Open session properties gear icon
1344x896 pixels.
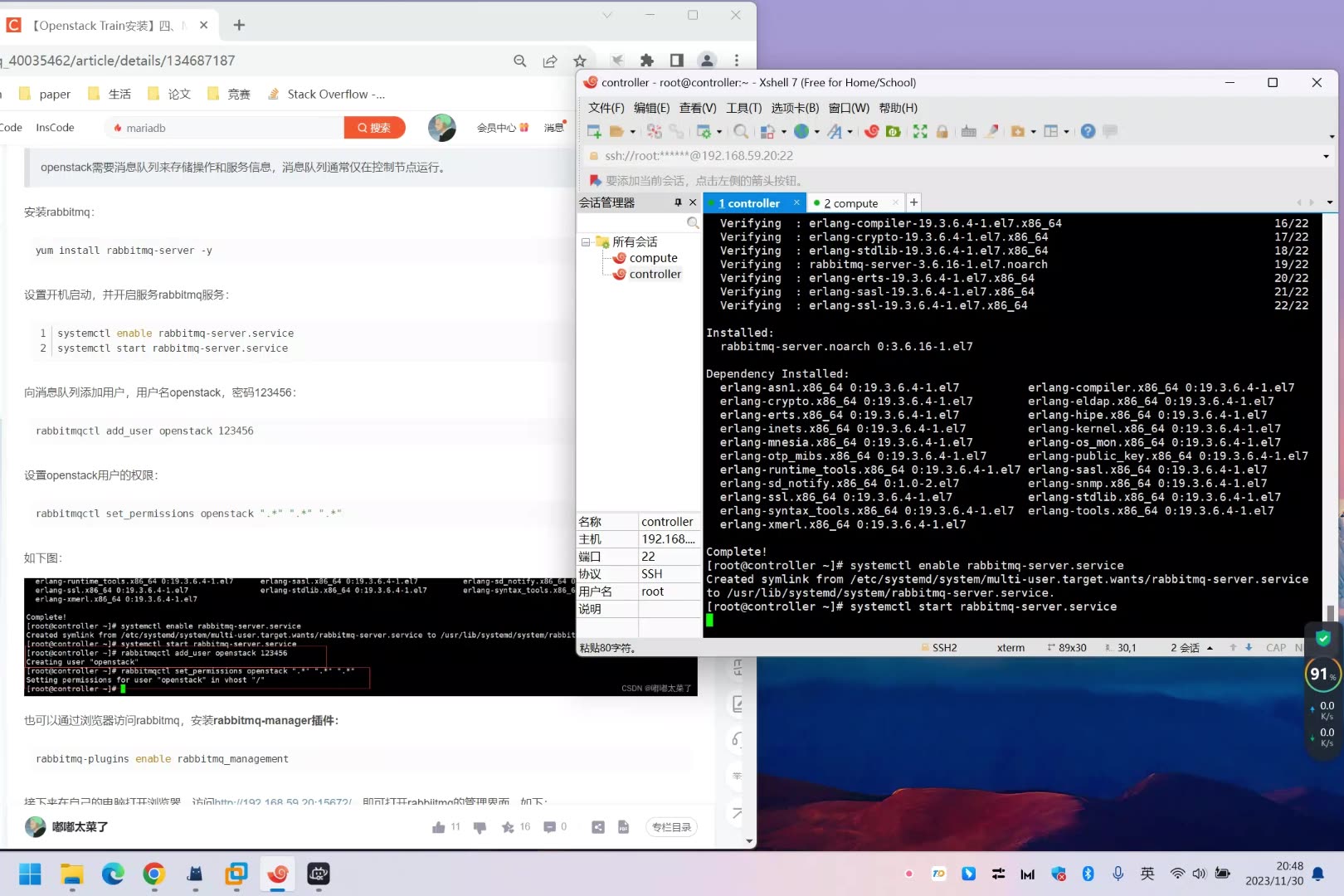coord(704,131)
